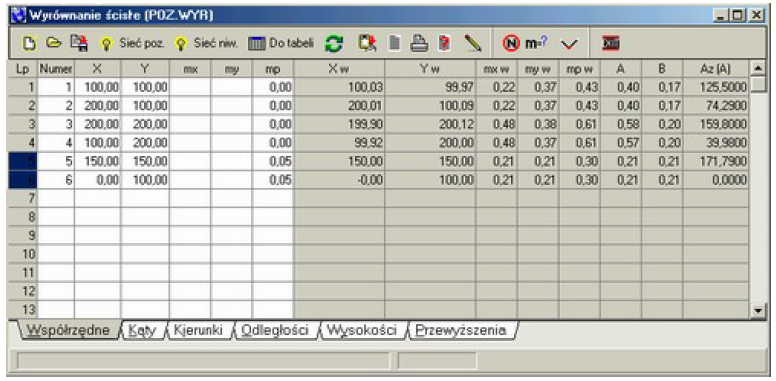Open the 'Sieć poz.' horizontal network button
Viewport: 776px width, 381px height.
coord(132,44)
